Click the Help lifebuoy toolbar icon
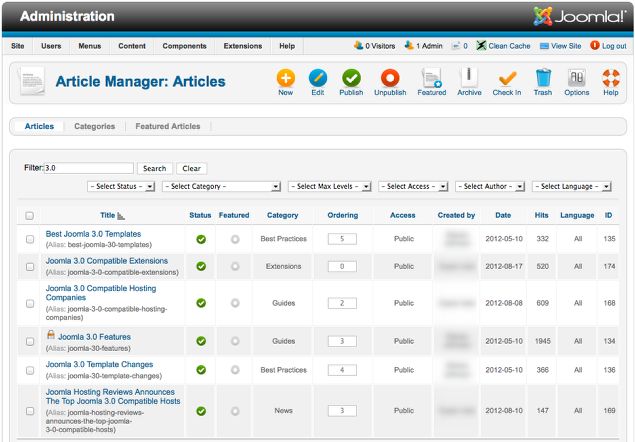This screenshot has width=635, height=442. pyautogui.click(x=611, y=78)
